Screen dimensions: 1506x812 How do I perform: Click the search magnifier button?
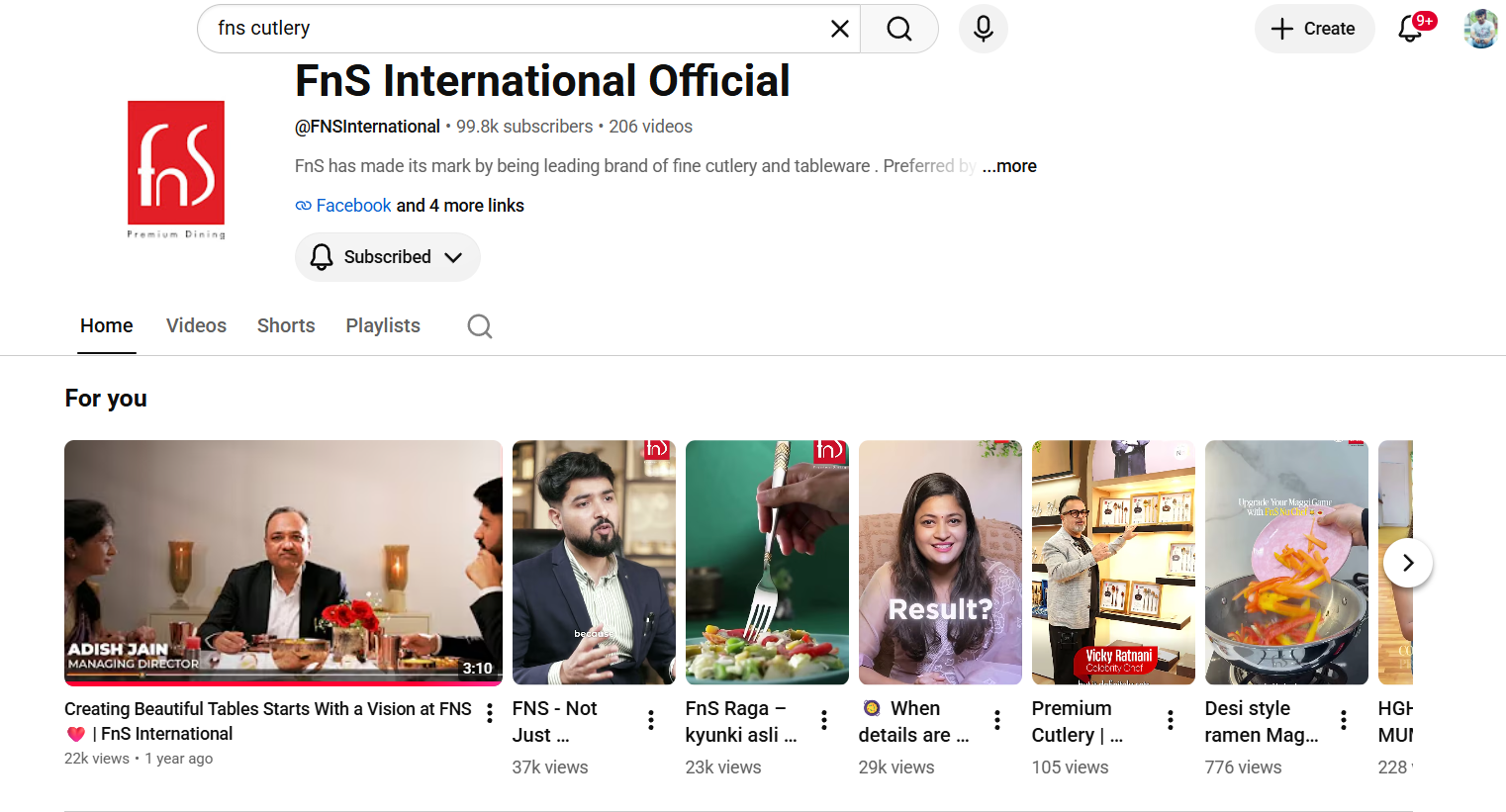(899, 29)
